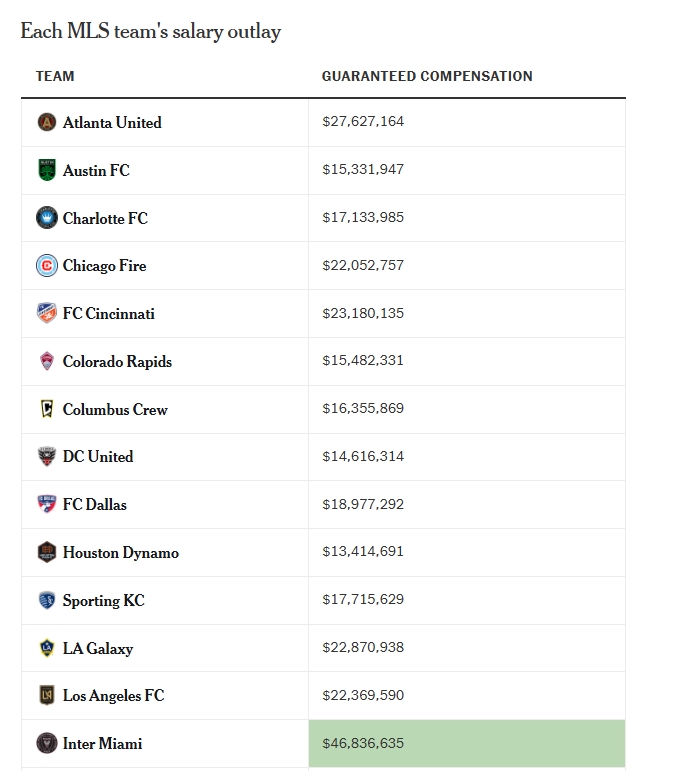
Task: Click the Colorado Rapids logo
Action: coord(46,361)
